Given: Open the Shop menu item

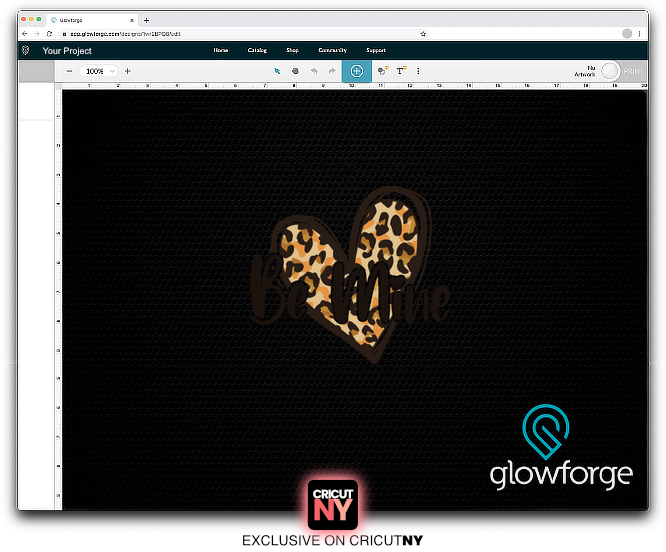Looking at the screenshot, I should (292, 51).
